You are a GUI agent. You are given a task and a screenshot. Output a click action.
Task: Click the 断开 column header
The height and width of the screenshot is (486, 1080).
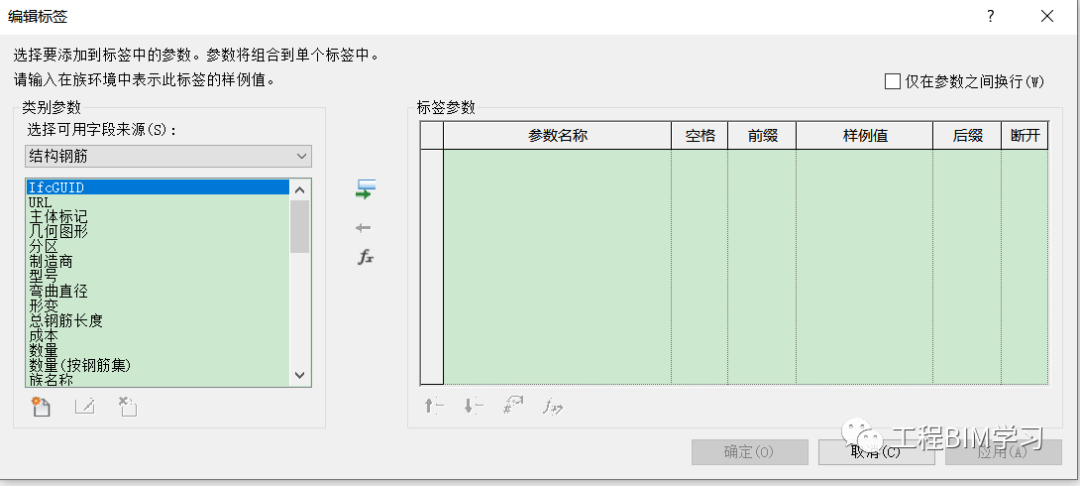[x=1025, y=136]
